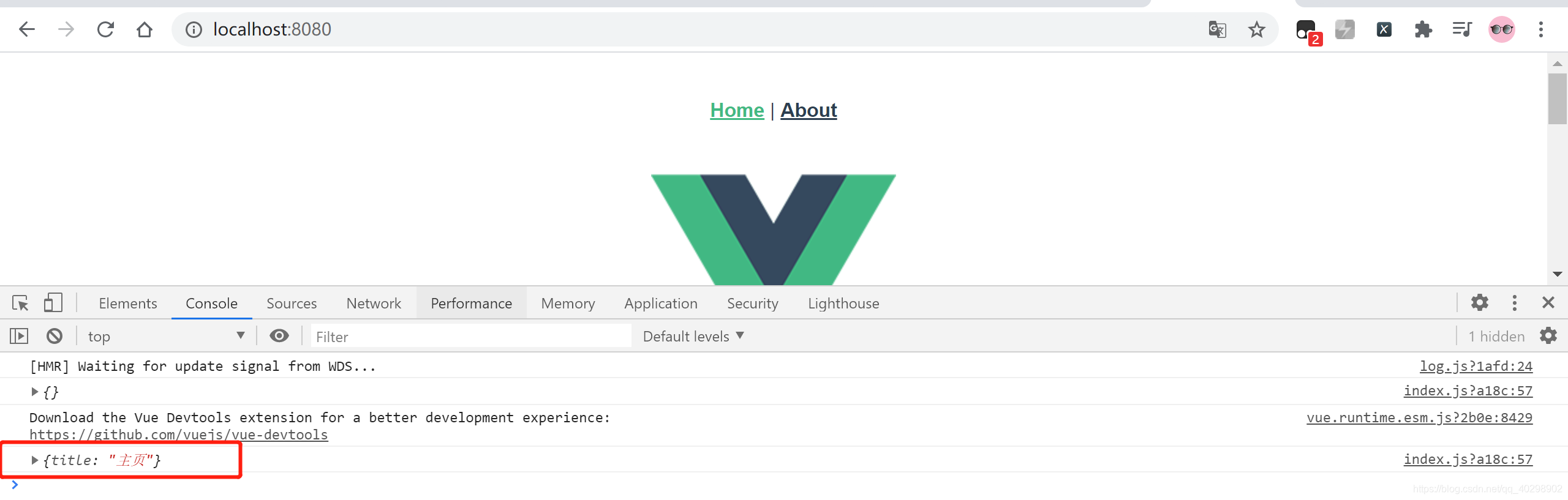Activate the inspect element picker
The image size is (1568, 500).
[x=20, y=303]
